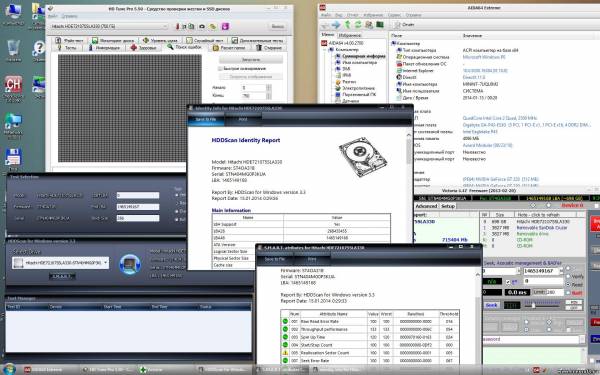Click the hard drive image in Identity Report
600x375 pixels.
(x=363, y=157)
